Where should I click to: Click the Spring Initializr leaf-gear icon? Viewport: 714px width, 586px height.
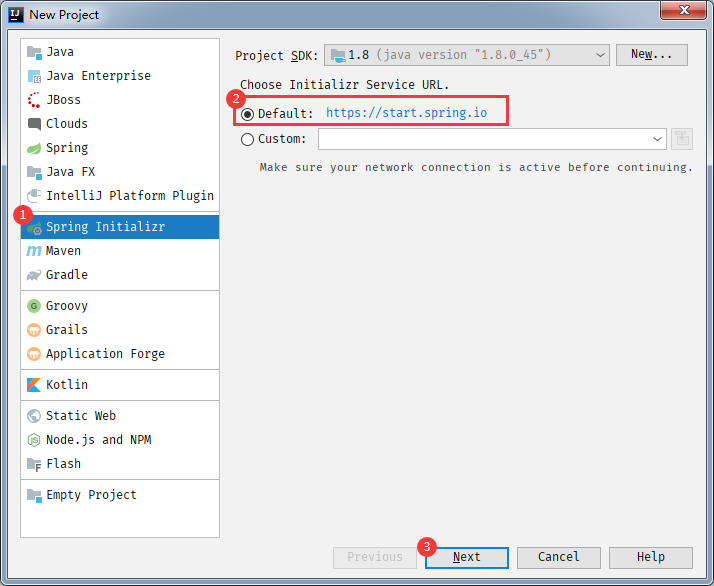(x=34, y=228)
